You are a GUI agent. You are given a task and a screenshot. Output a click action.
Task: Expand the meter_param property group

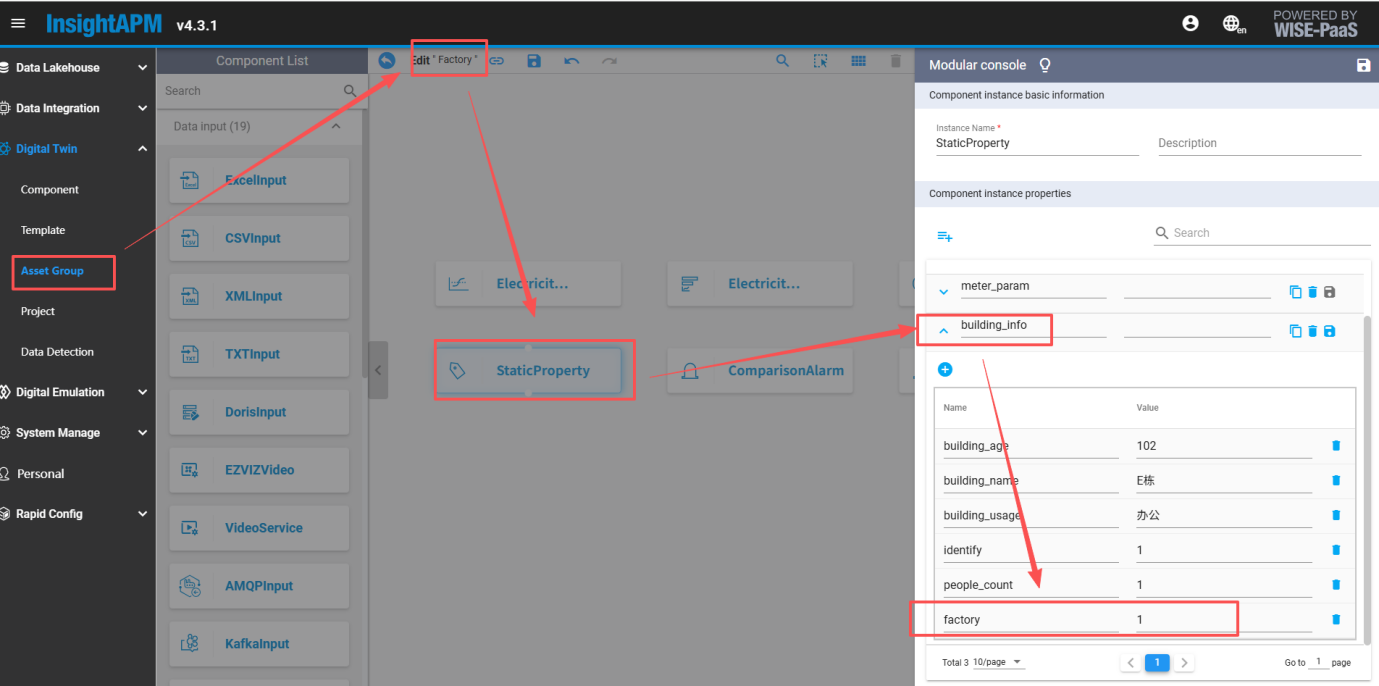tap(944, 292)
